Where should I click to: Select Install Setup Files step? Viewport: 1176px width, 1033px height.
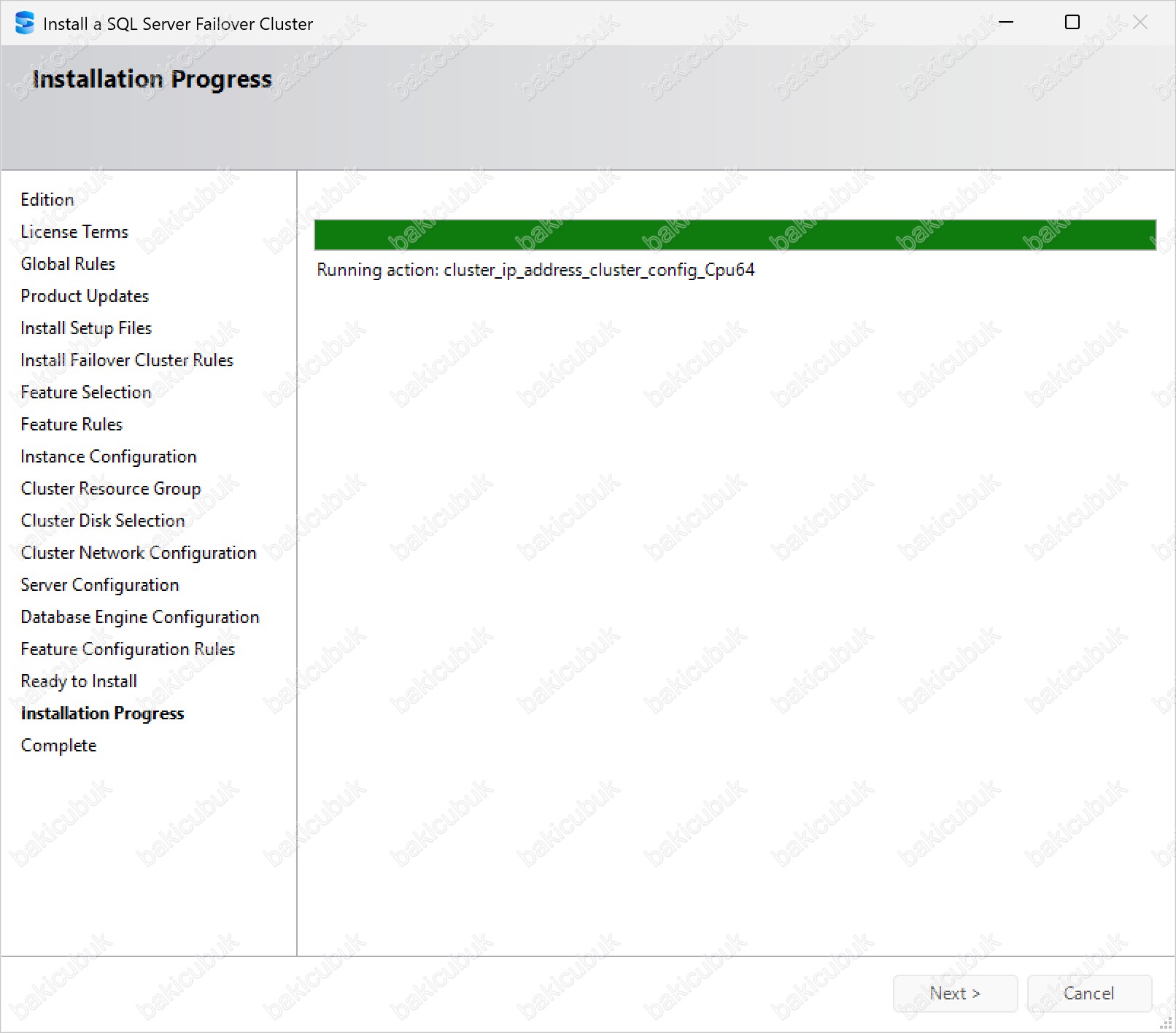point(86,328)
